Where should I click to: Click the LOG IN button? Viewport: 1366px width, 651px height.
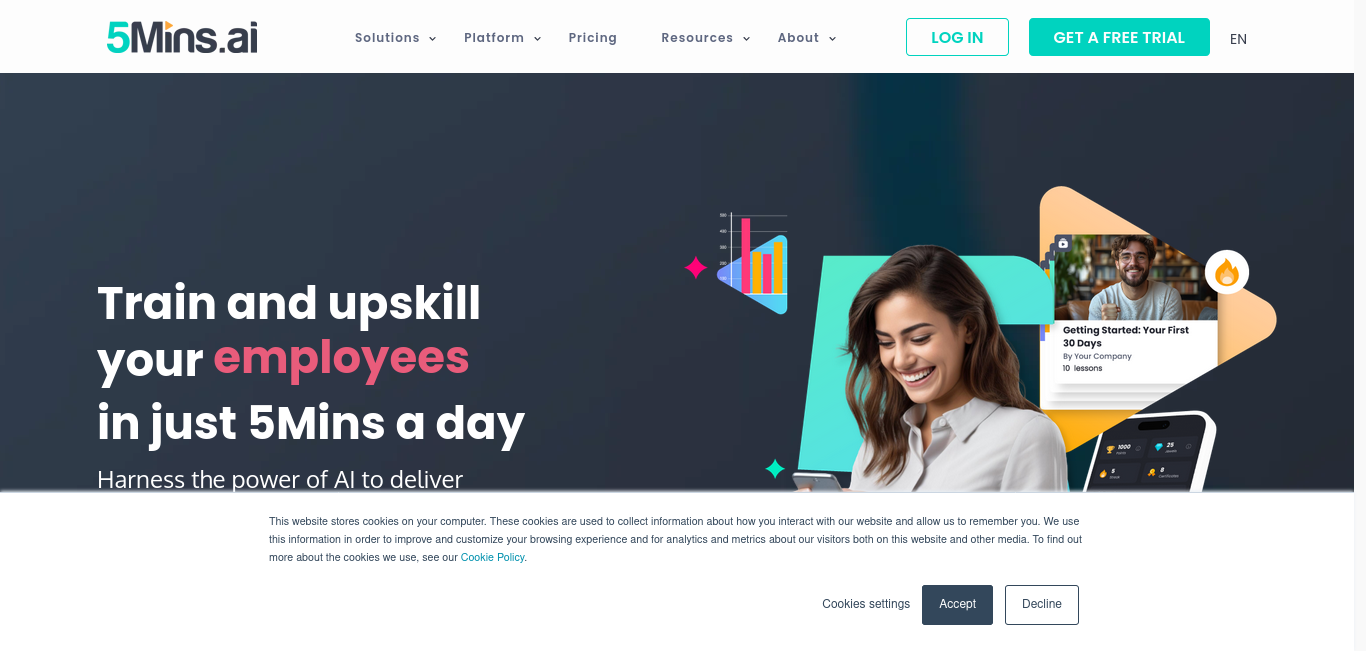click(x=957, y=37)
